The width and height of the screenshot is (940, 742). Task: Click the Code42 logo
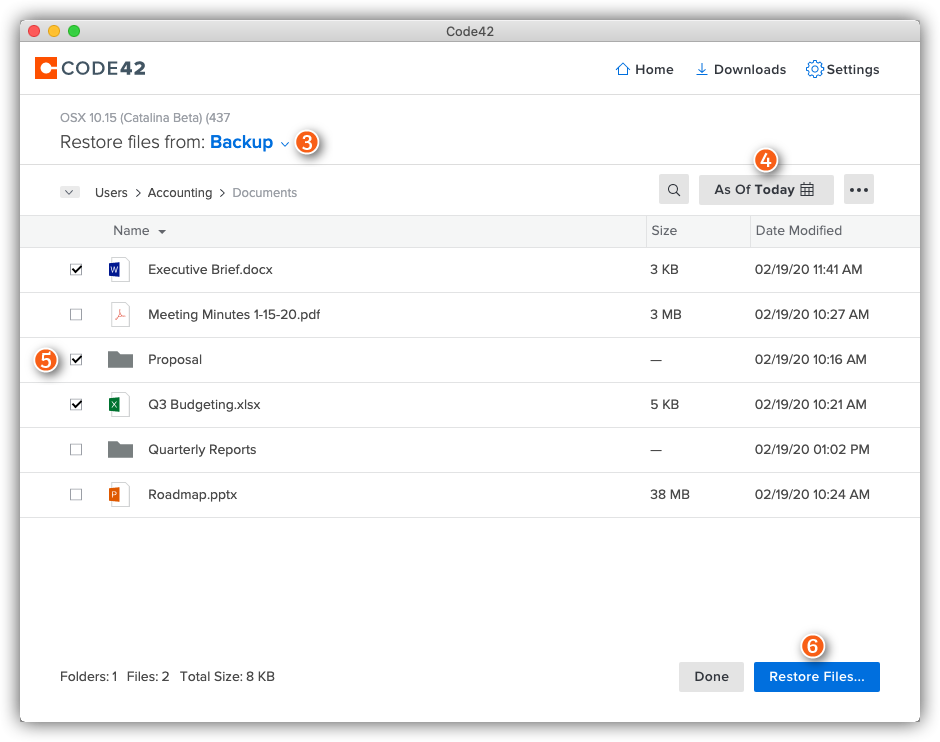(x=90, y=68)
